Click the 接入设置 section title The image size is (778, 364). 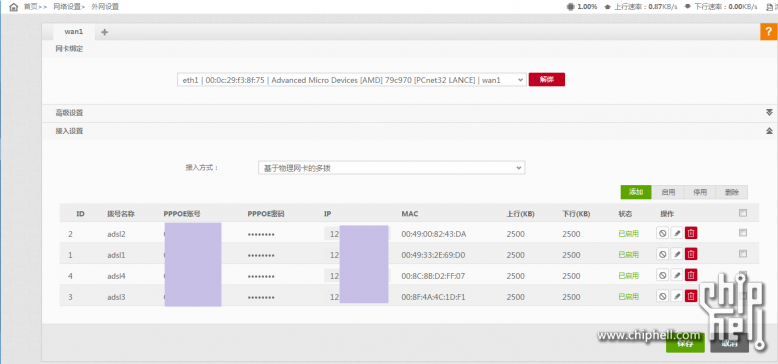[69, 131]
